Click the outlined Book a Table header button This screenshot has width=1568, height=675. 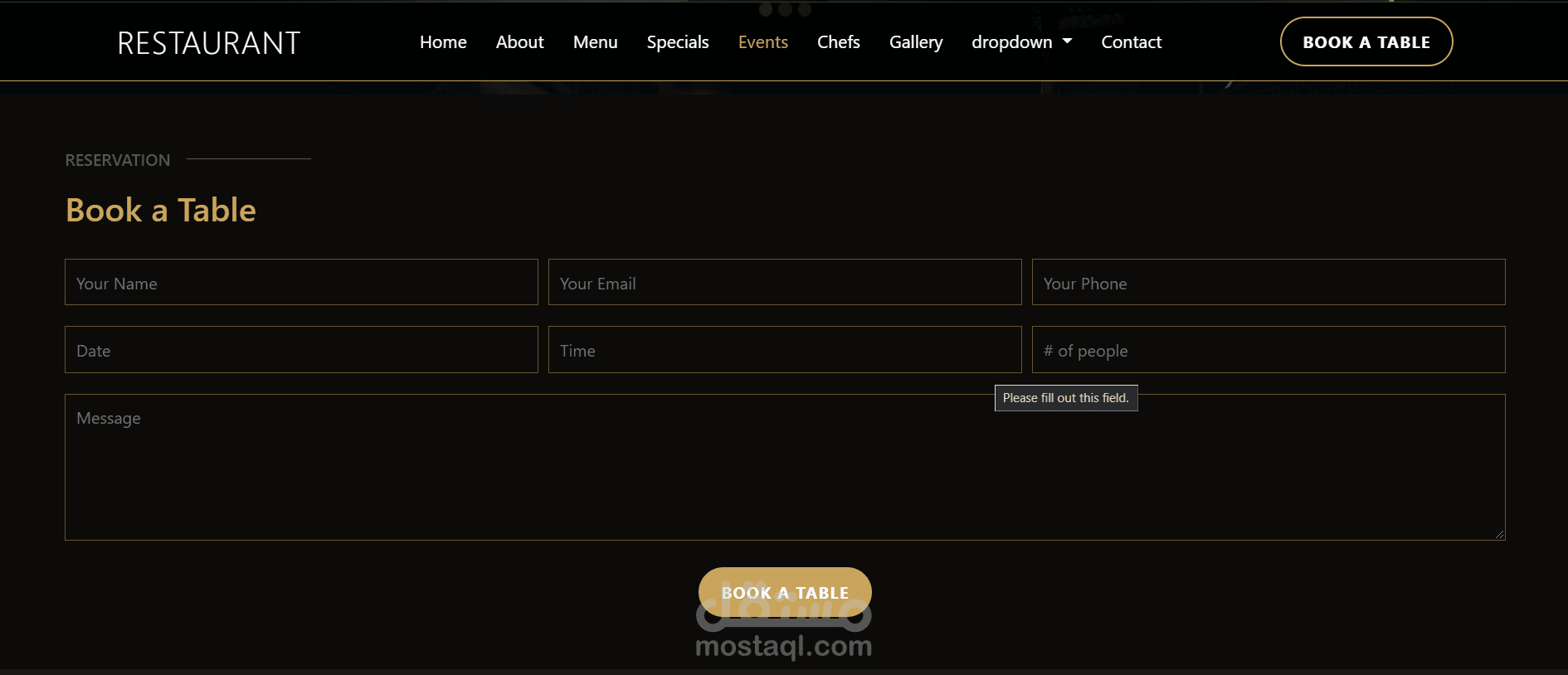tap(1366, 41)
